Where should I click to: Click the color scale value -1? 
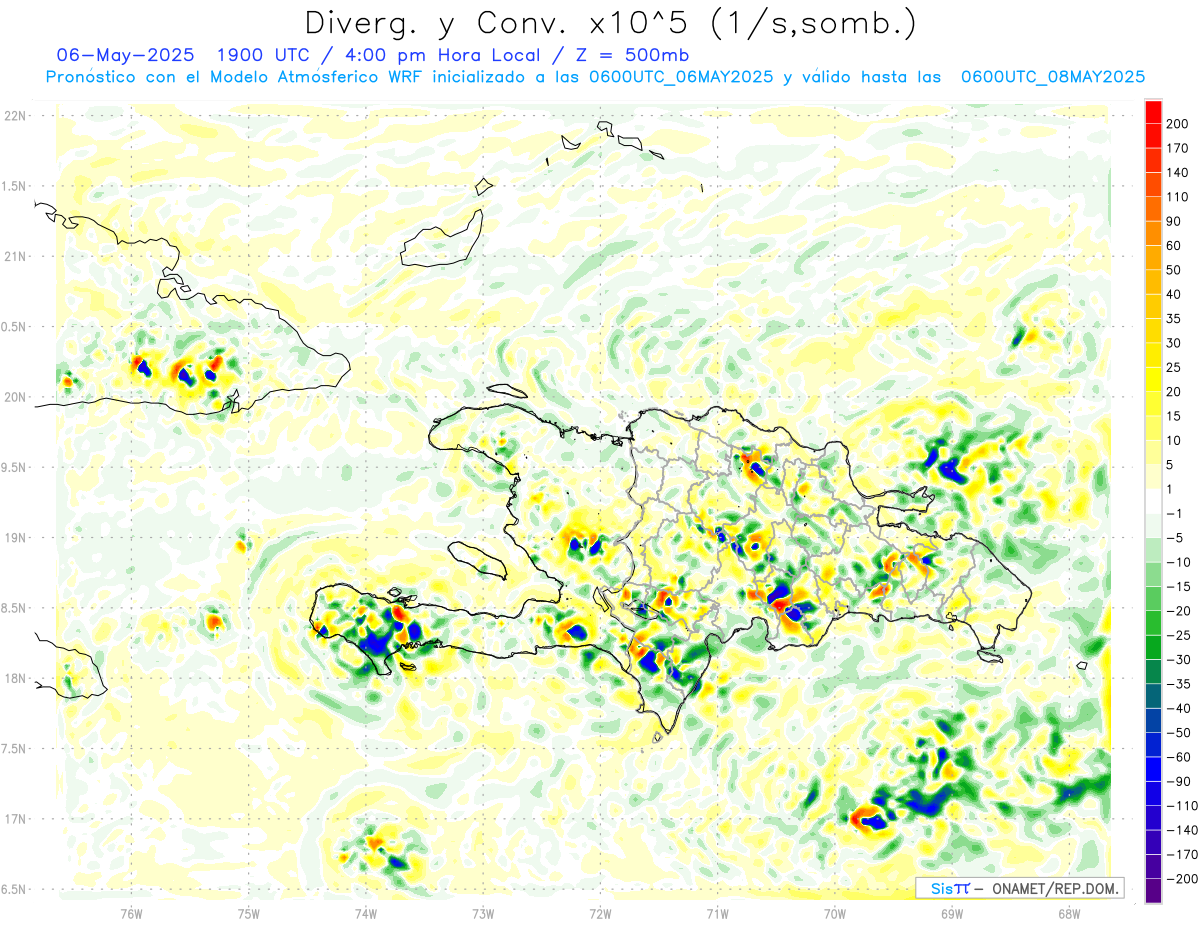coord(1175,513)
